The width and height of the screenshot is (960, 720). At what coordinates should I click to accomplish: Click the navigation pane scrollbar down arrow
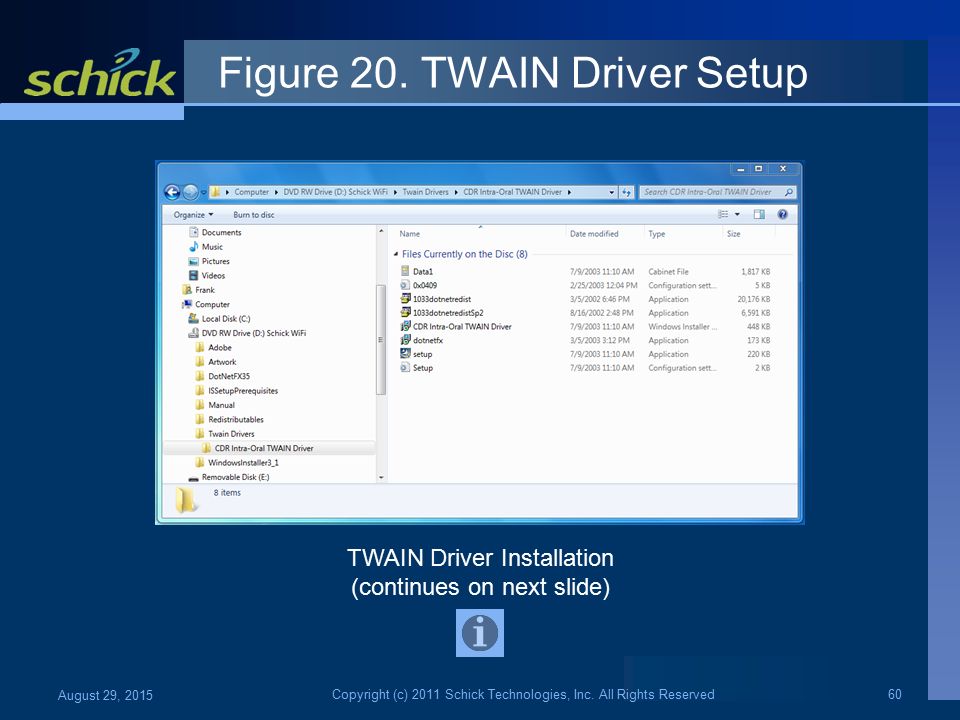(x=381, y=478)
